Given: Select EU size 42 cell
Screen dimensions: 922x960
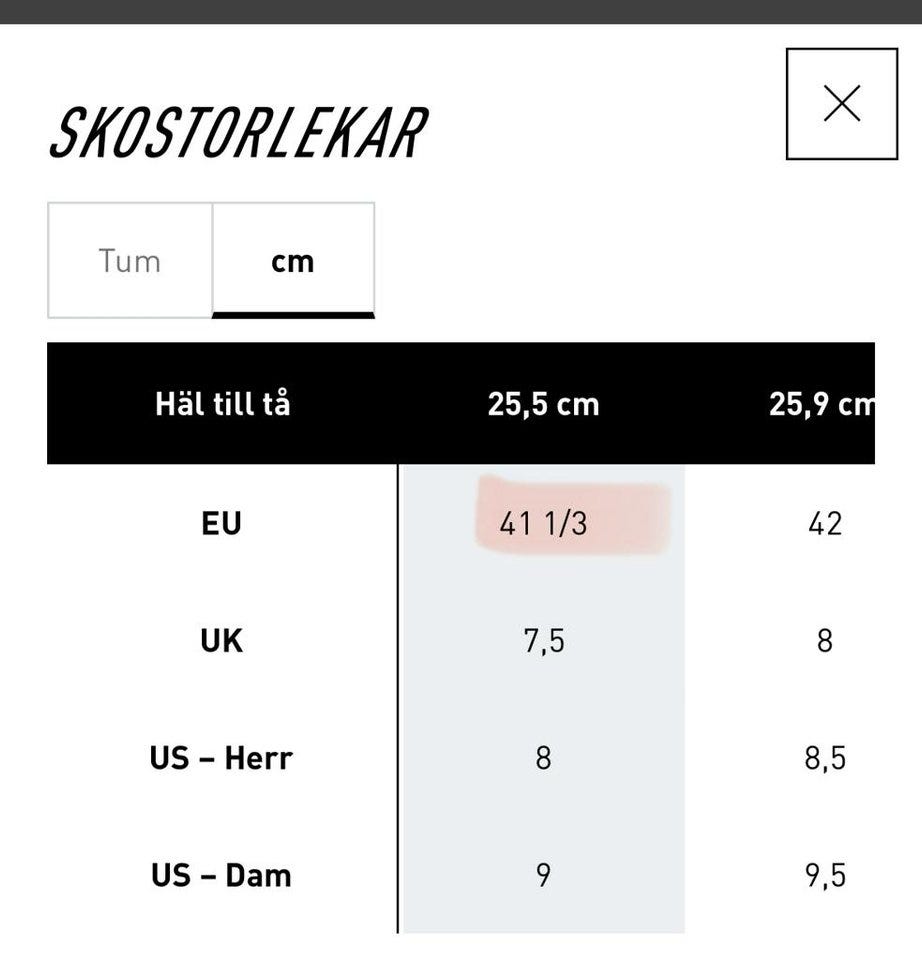Looking at the screenshot, I should pyautogui.click(x=825, y=523).
